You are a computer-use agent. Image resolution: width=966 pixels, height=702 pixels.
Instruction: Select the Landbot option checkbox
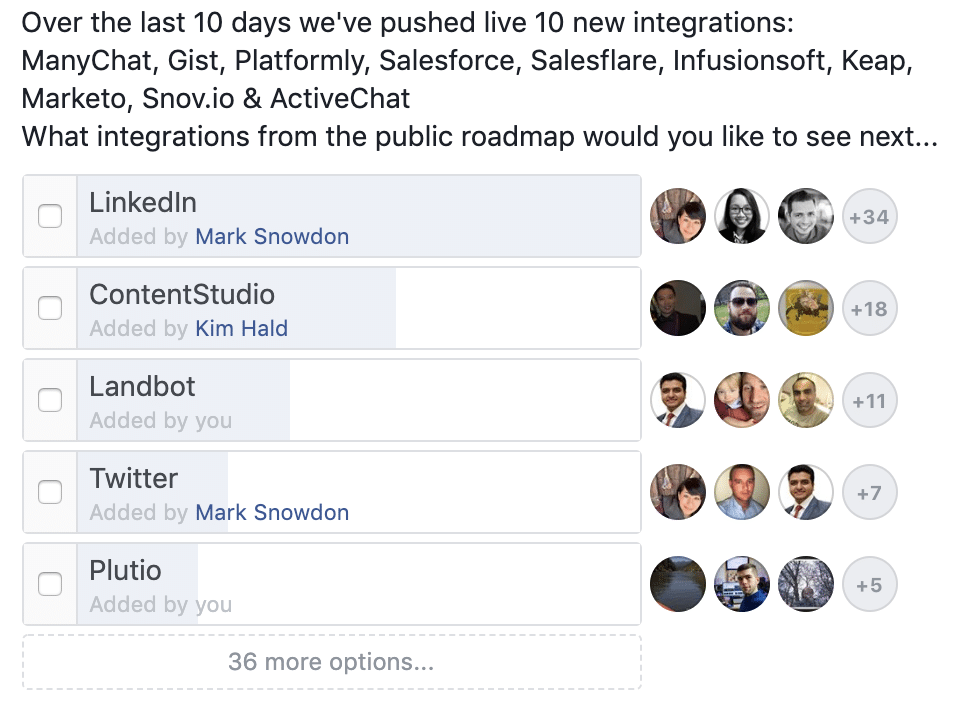coord(50,400)
